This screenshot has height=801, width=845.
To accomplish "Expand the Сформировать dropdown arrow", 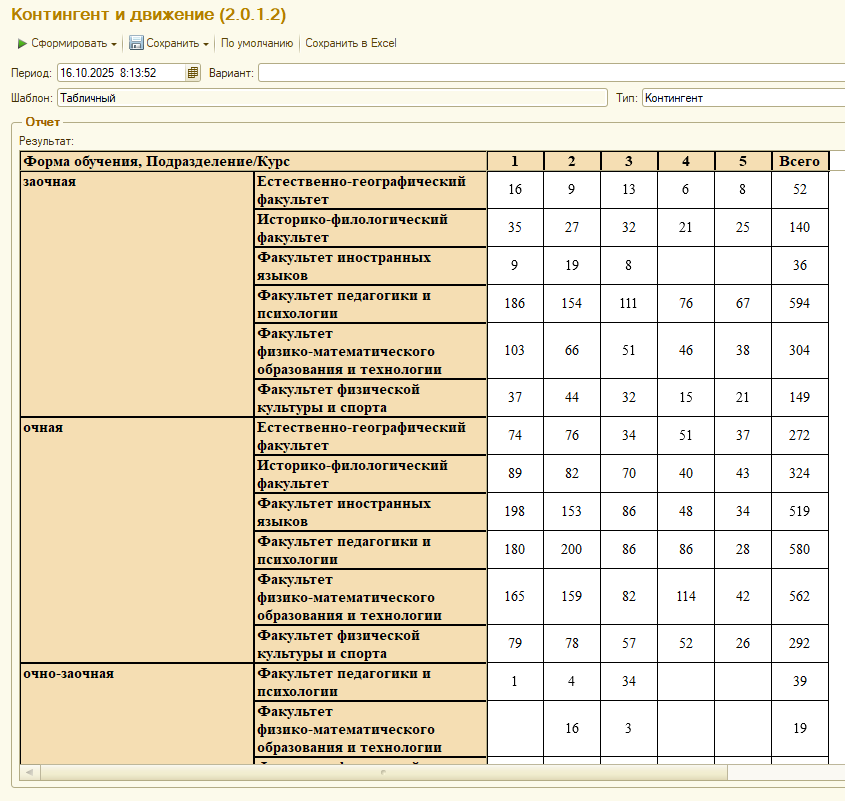I will tap(114, 44).
